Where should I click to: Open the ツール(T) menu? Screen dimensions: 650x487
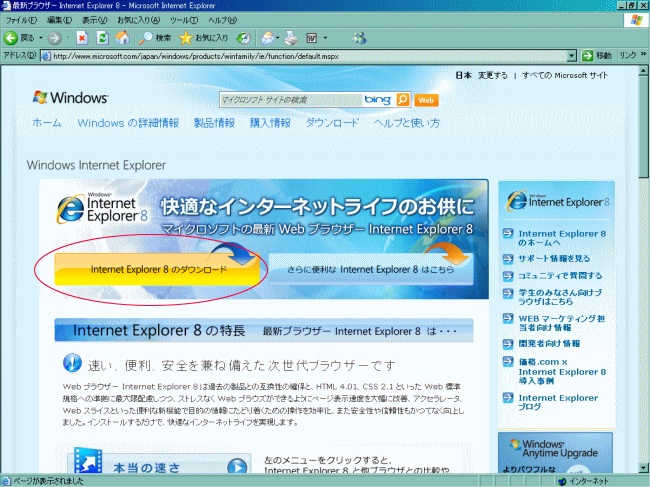click(x=184, y=20)
